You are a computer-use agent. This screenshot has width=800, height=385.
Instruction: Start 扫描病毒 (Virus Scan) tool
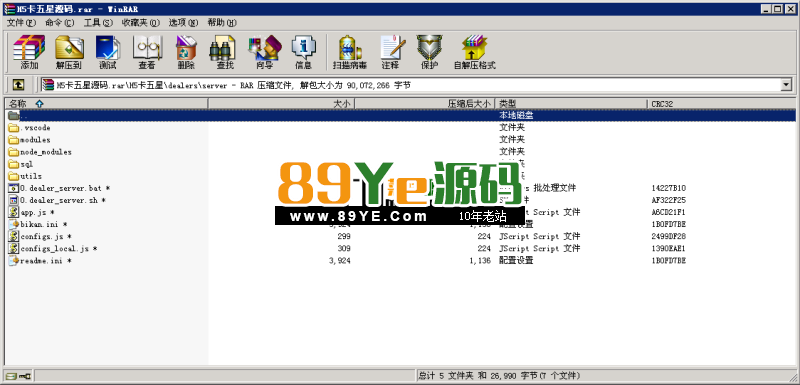tap(349, 52)
